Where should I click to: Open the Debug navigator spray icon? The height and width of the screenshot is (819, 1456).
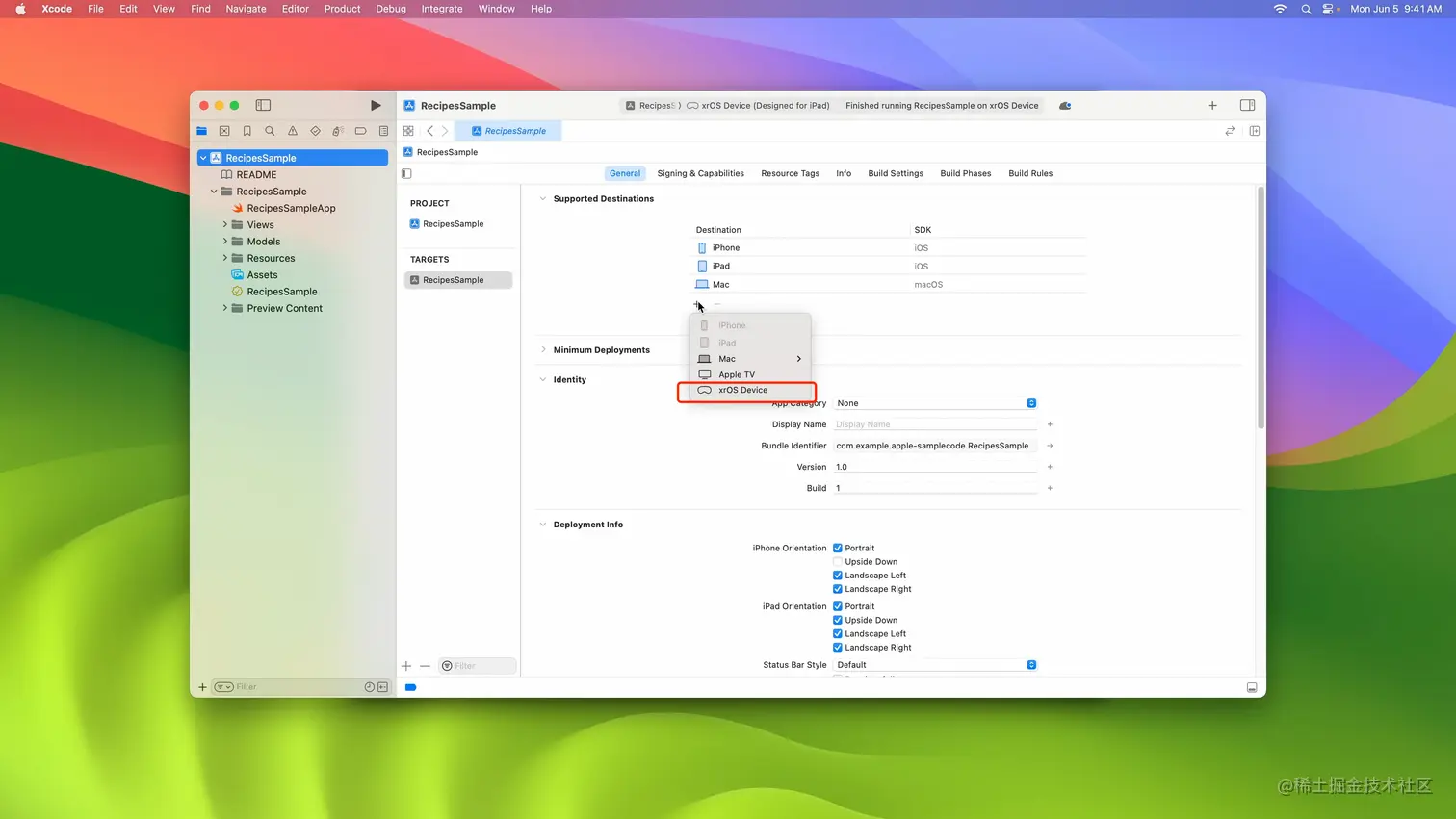click(x=338, y=131)
